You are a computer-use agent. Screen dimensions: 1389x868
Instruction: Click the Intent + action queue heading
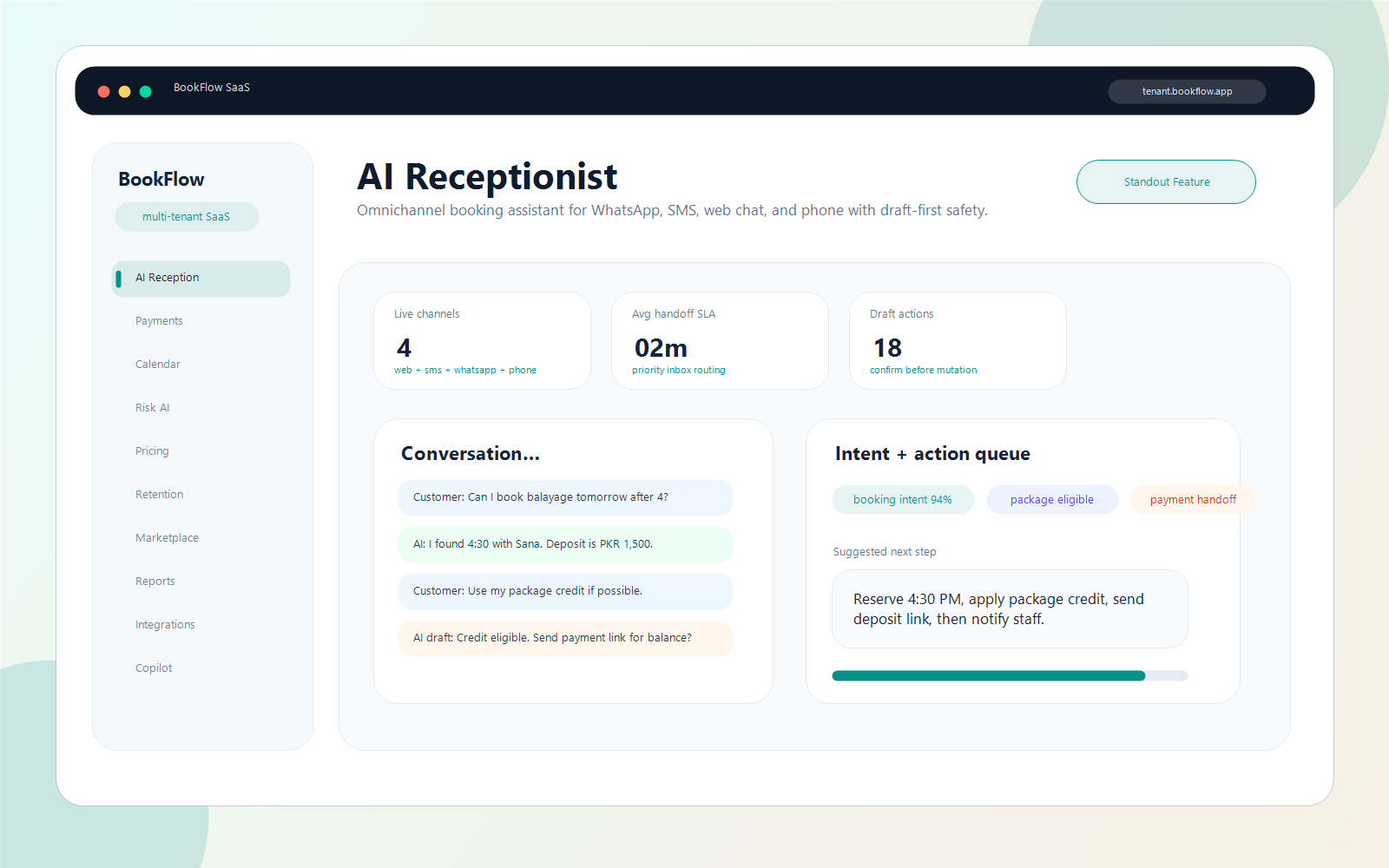(x=932, y=454)
